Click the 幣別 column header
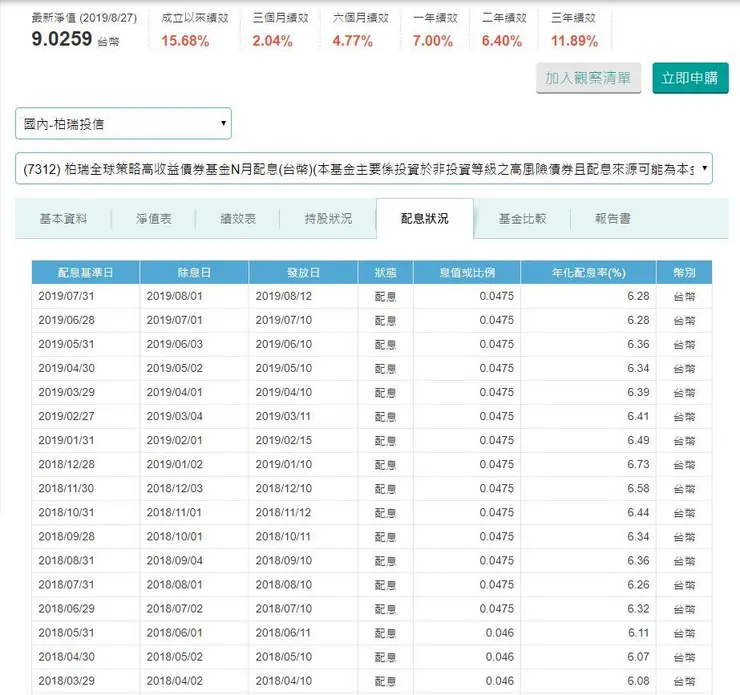 684,273
